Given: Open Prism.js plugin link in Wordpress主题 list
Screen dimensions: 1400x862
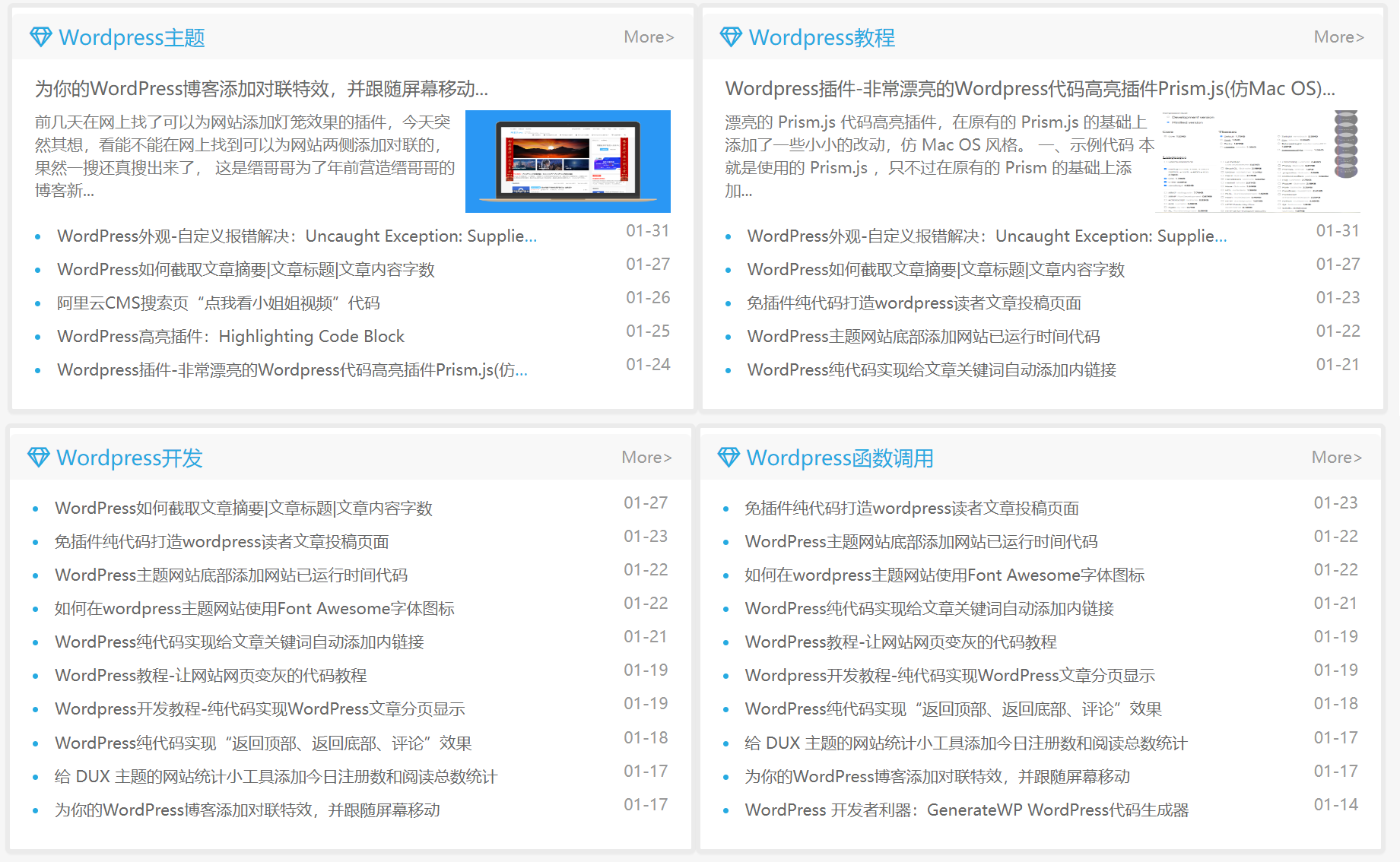Looking at the screenshot, I should click(x=293, y=370).
